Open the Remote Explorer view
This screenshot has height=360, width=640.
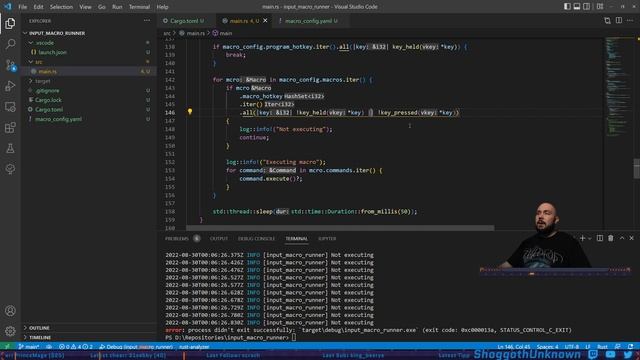[10, 107]
